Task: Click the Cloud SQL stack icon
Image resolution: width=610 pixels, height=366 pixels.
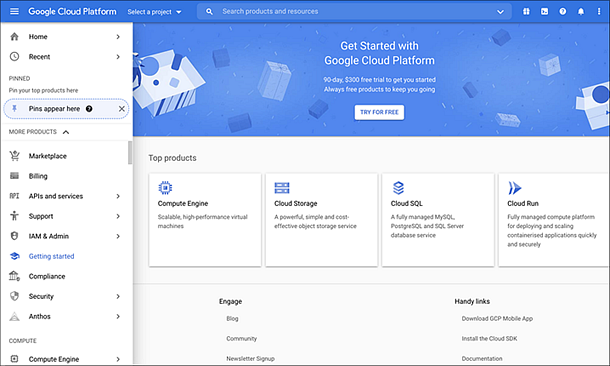Action: click(x=398, y=188)
